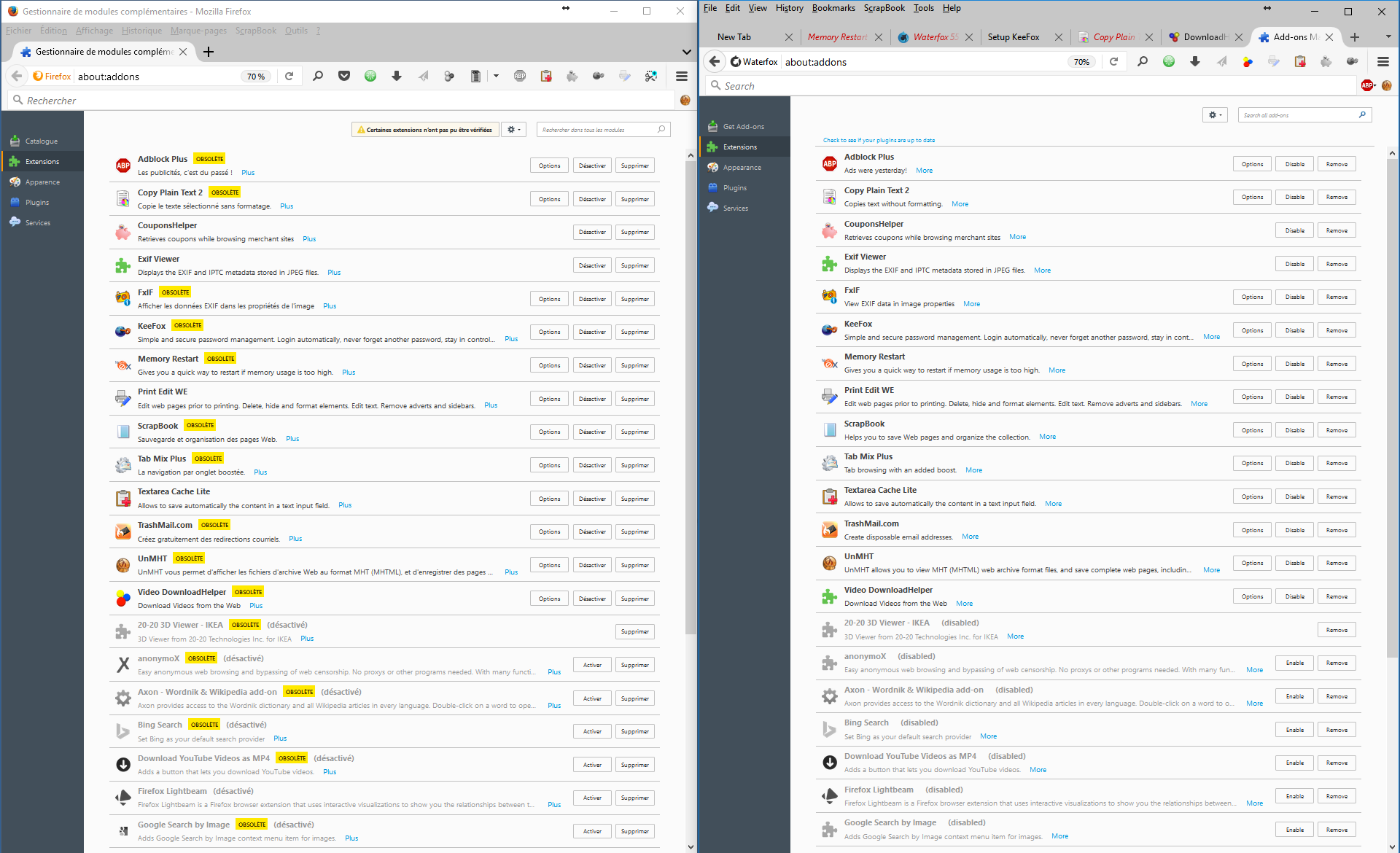
Task: Select Plugins in Waterfox add-ons sidebar
Action: click(x=745, y=188)
